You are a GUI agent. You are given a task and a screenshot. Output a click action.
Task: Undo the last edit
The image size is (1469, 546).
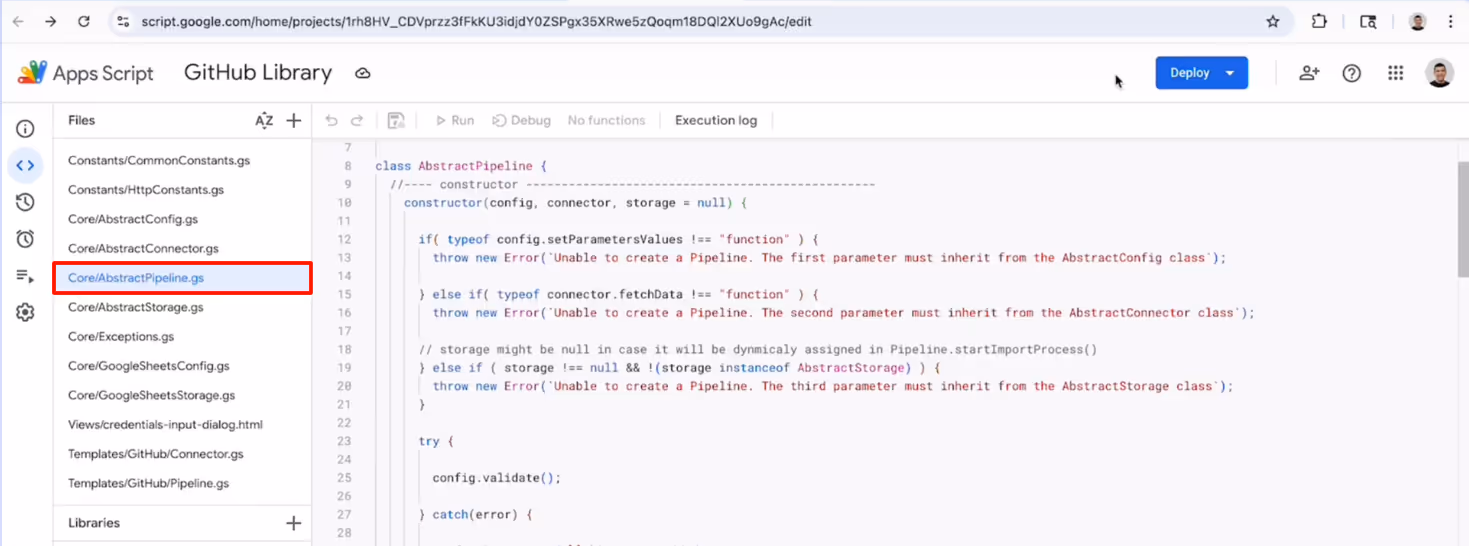tap(332, 120)
